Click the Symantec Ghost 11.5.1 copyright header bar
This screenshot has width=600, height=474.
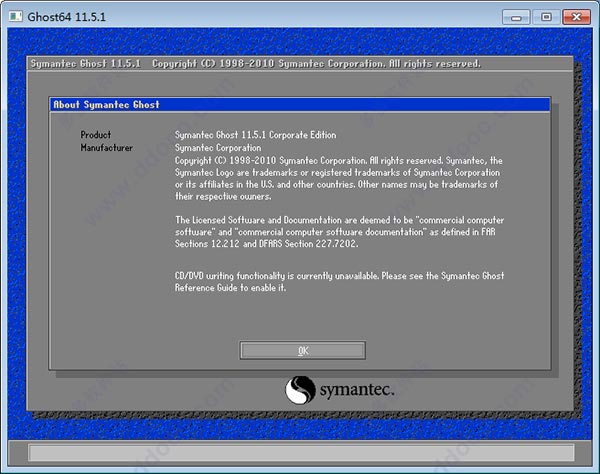pos(300,64)
